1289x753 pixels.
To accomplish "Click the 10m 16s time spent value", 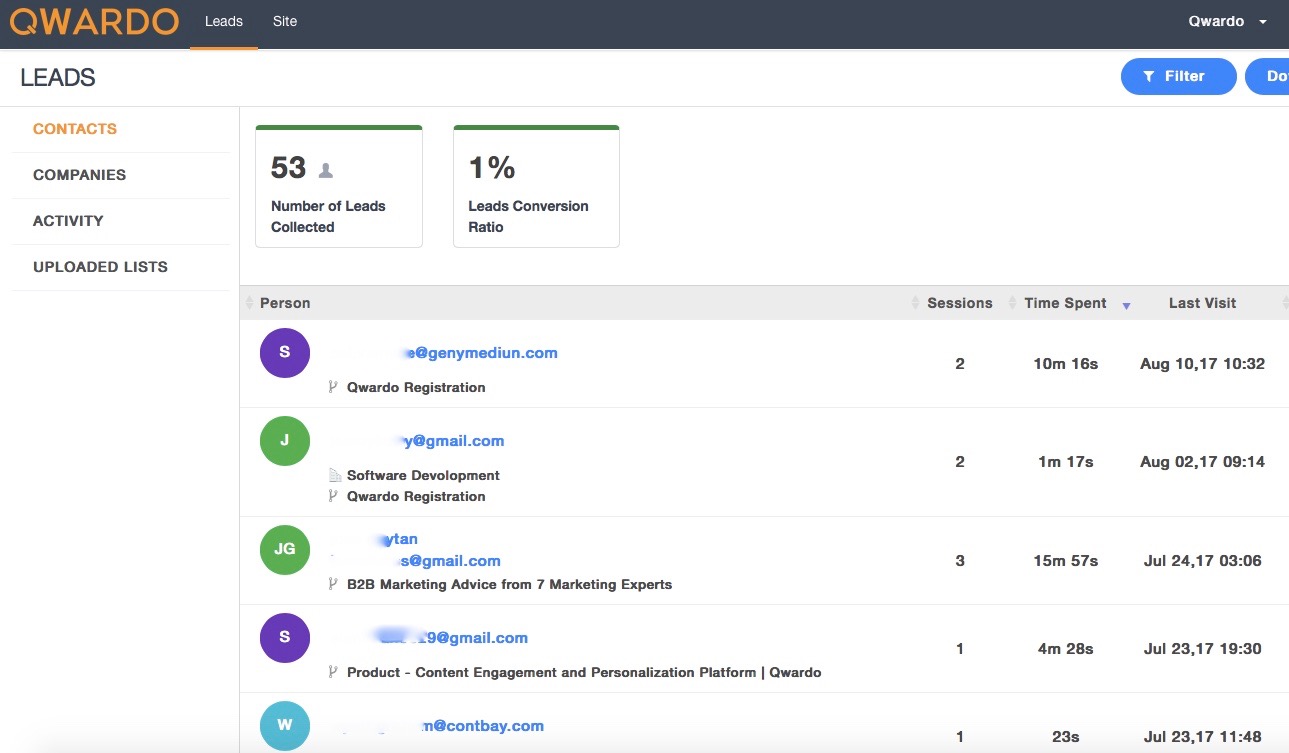I will [x=1065, y=364].
